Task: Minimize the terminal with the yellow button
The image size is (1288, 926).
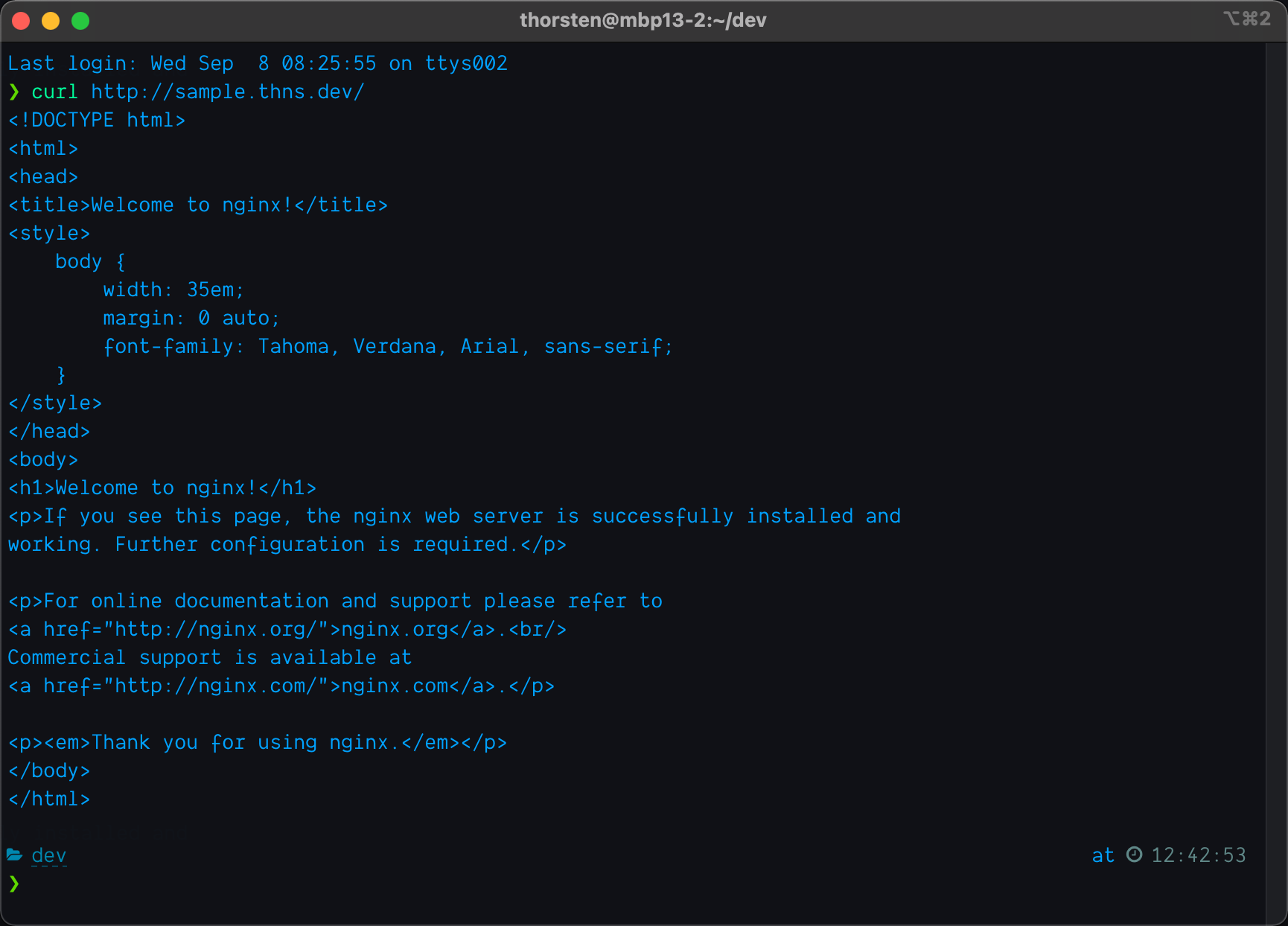Action: (51, 21)
